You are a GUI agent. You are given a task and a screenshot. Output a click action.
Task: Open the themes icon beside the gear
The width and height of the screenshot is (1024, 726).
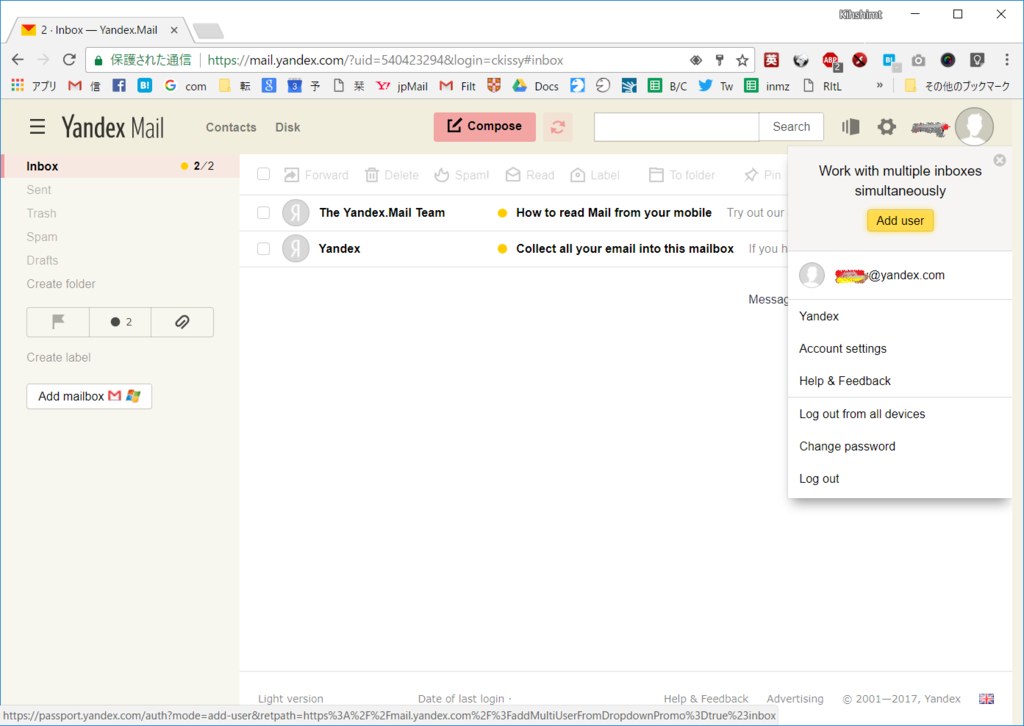coord(850,127)
